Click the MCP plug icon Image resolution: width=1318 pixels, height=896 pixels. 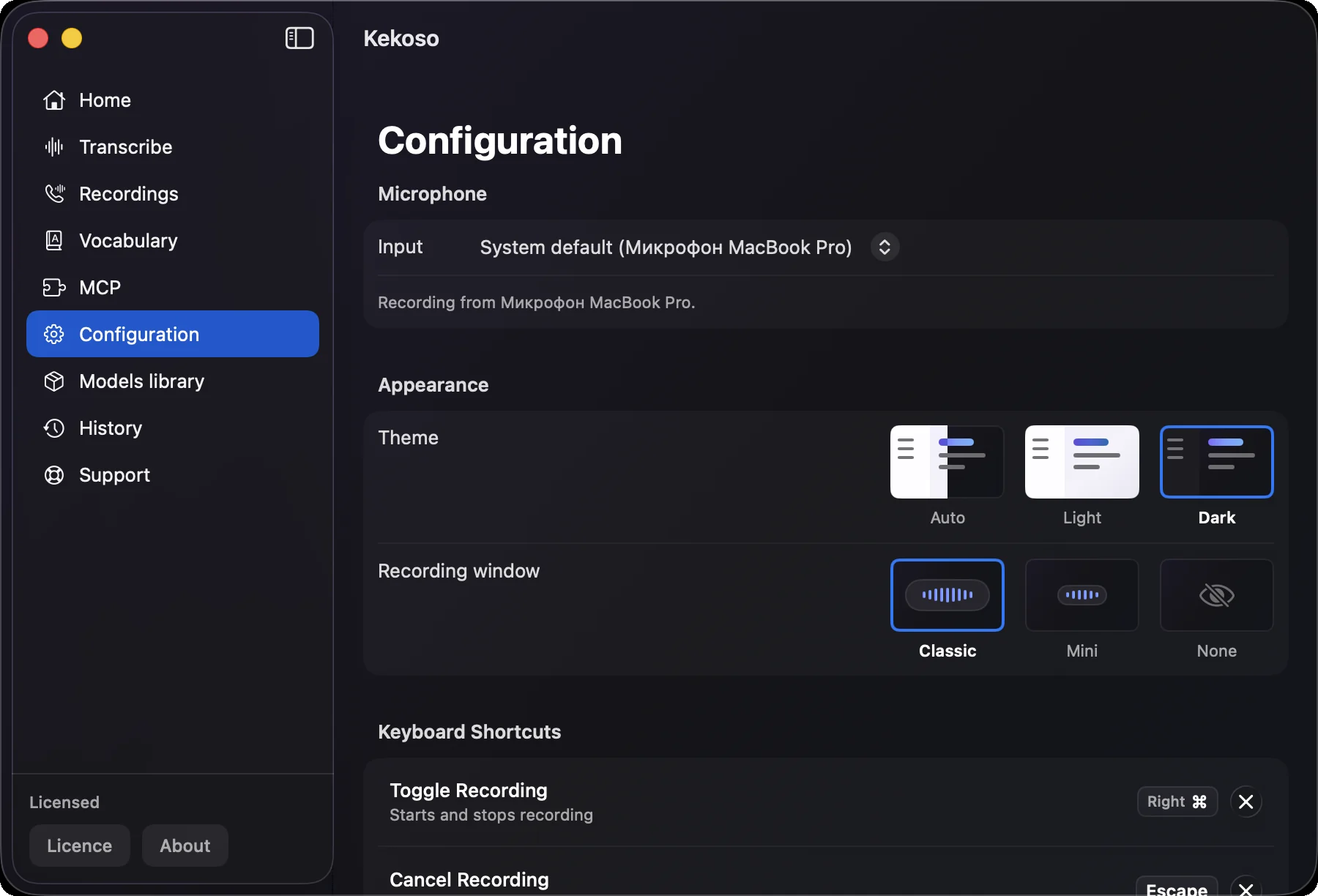54,288
